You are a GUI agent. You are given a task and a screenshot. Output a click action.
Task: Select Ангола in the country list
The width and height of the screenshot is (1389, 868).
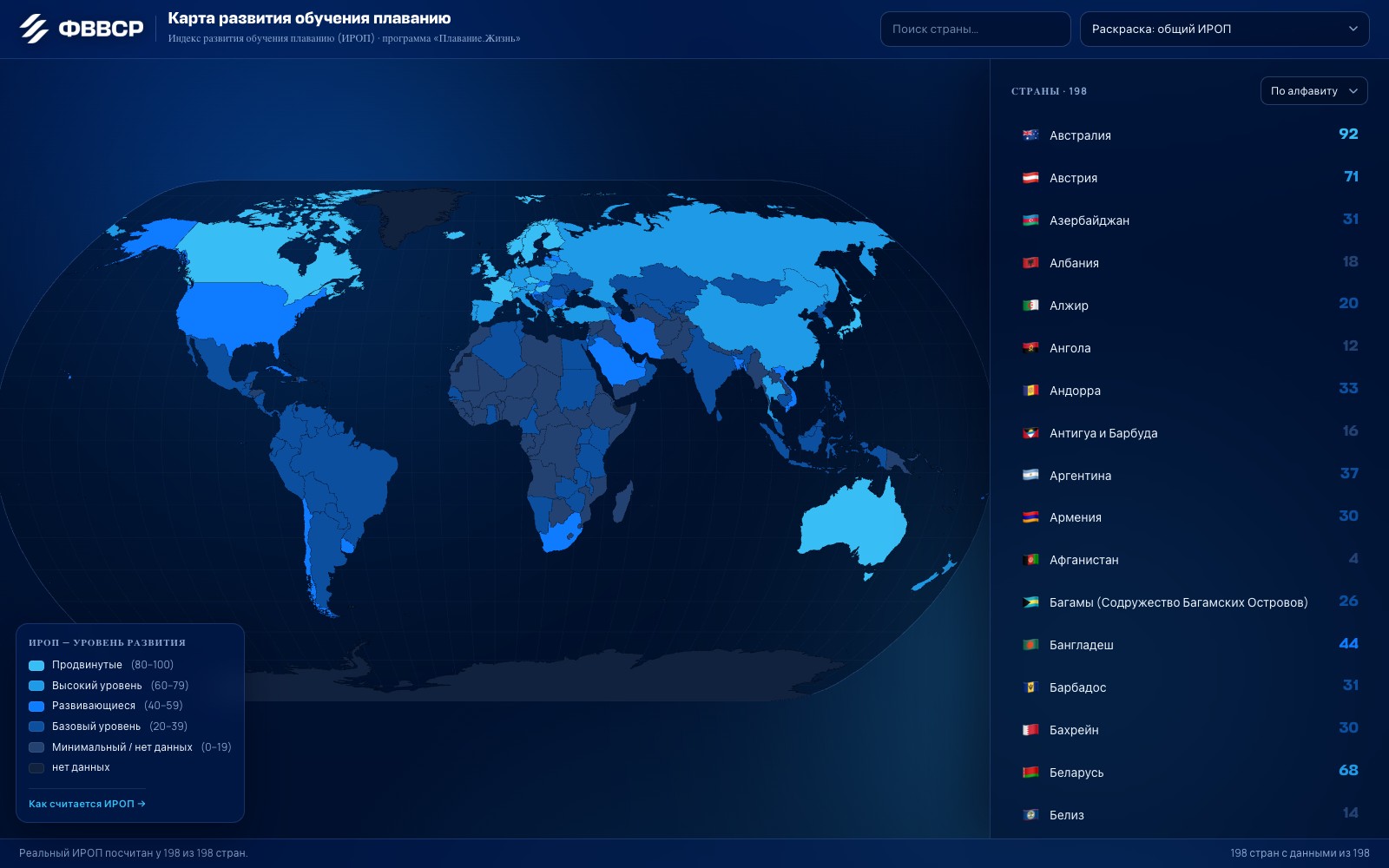coord(1189,347)
